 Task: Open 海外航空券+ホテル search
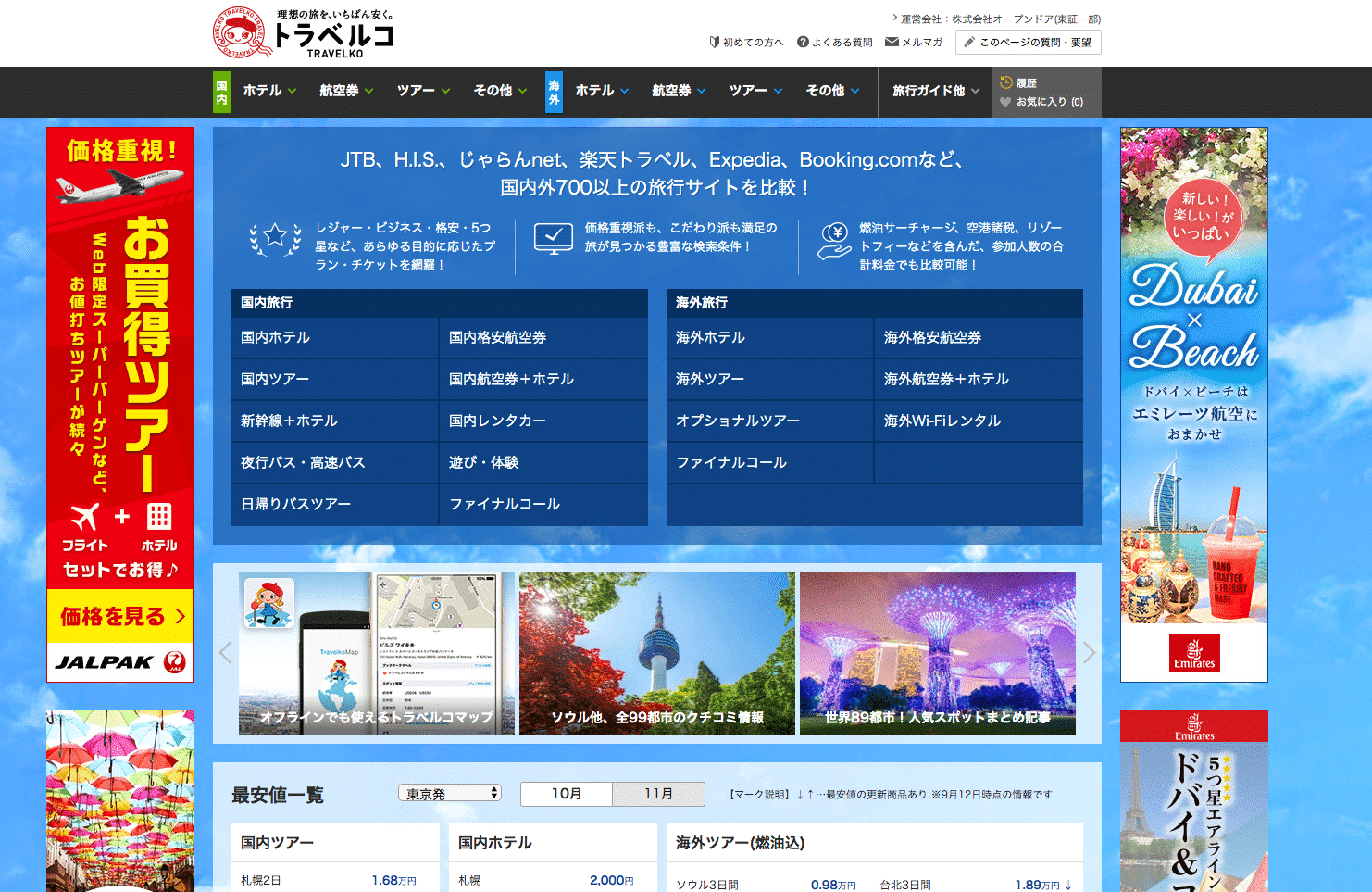(x=979, y=380)
